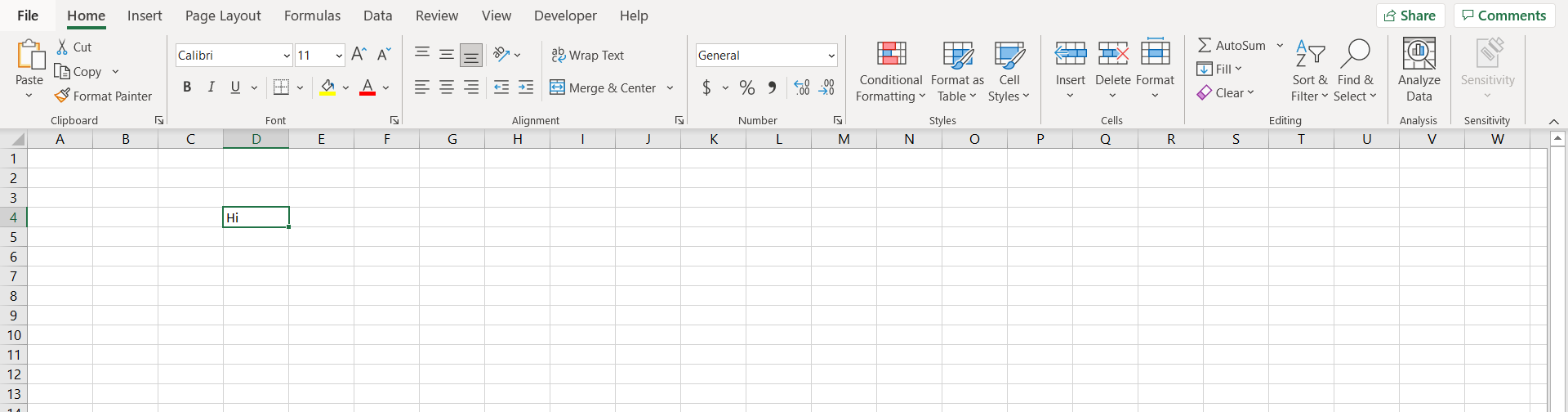Viewport: 1568px width, 412px height.
Task: Expand the Merge & Center dropdown arrow
Action: tap(670, 87)
